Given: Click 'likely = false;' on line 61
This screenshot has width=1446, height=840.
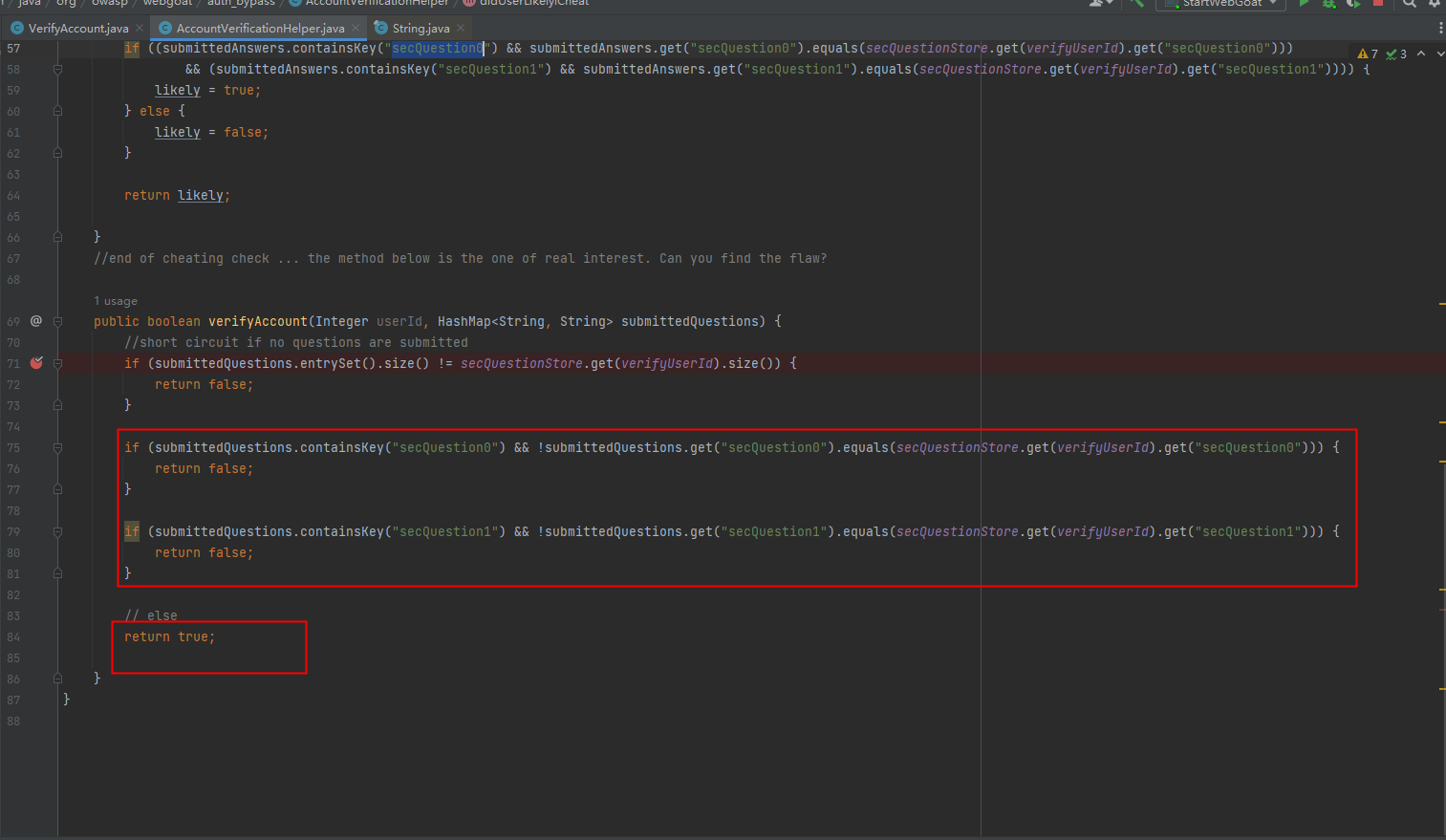Looking at the screenshot, I should 212,132.
